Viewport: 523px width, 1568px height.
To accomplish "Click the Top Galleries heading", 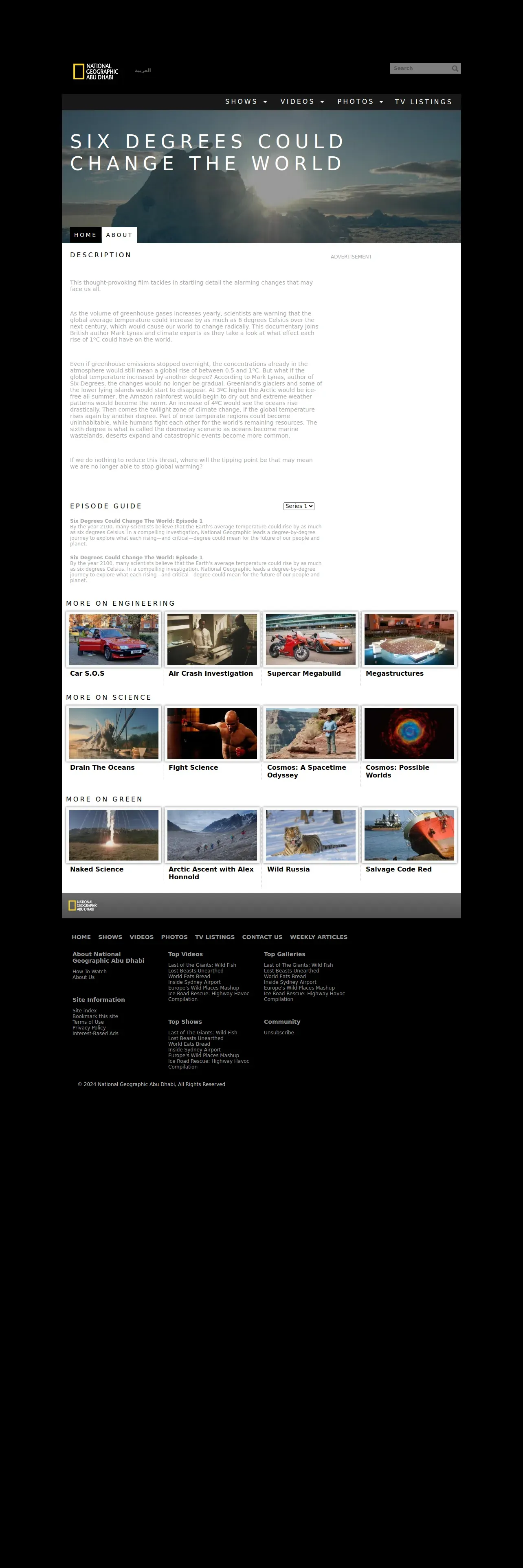I will (x=284, y=955).
